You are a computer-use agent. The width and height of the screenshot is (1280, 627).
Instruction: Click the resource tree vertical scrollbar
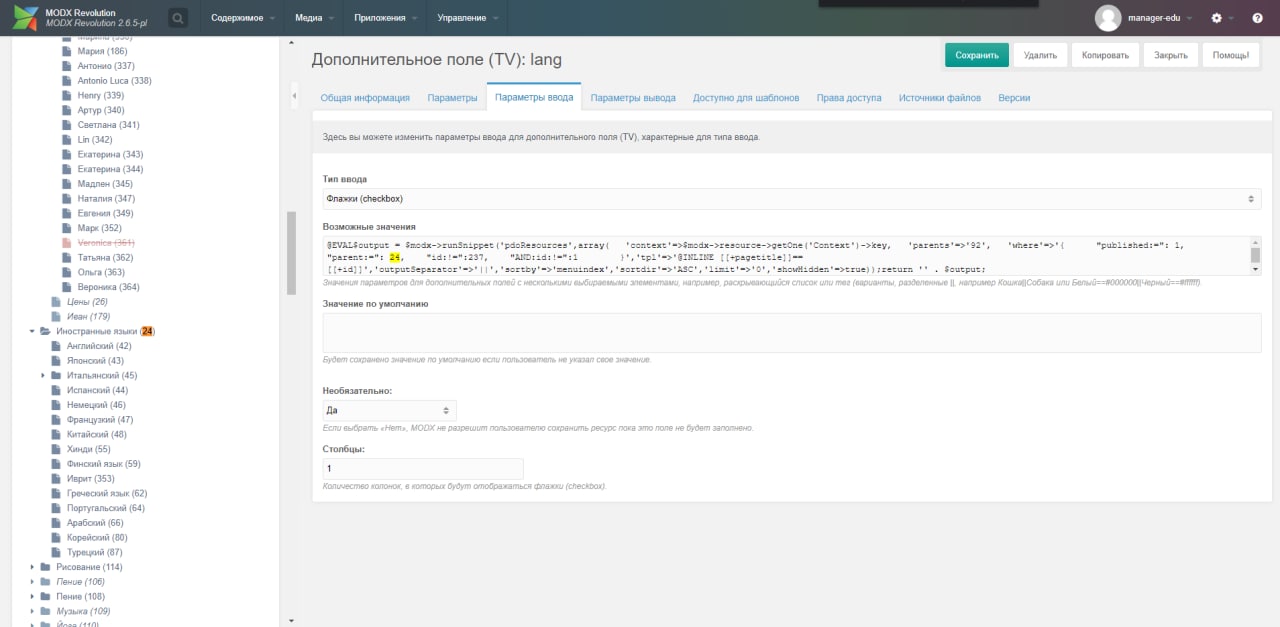(x=291, y=253)
